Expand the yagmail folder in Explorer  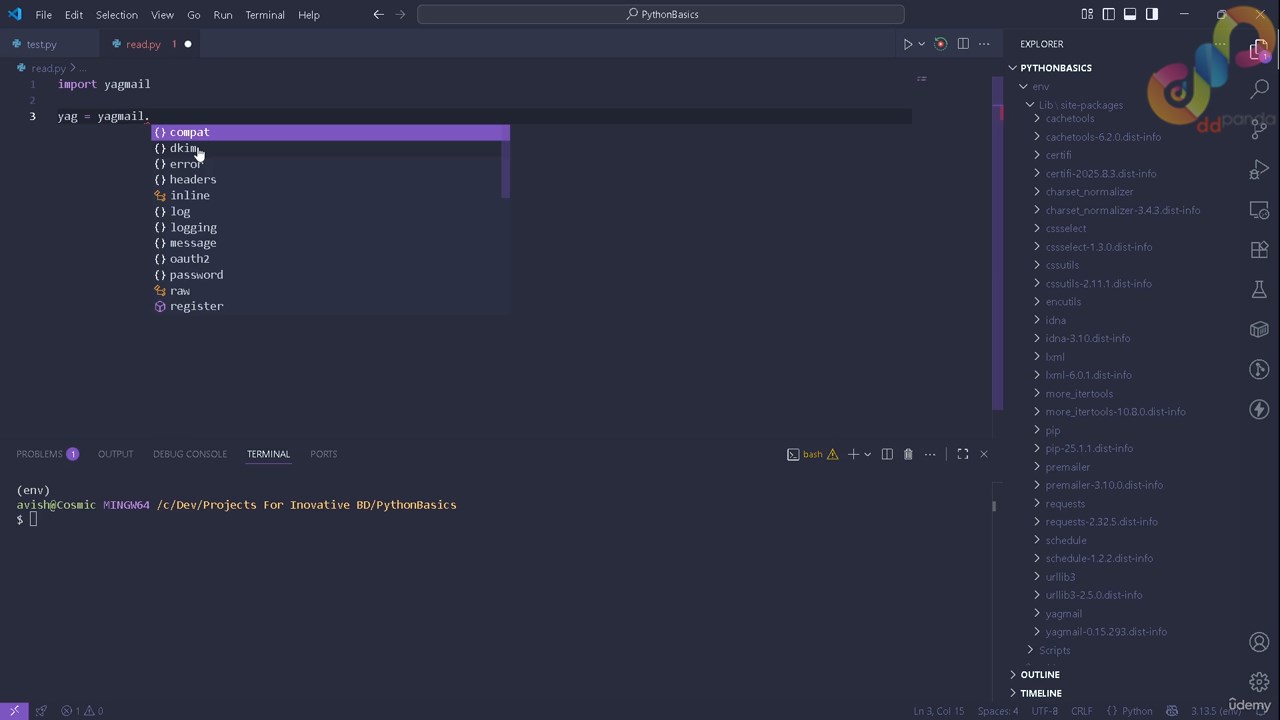coord(1063,613)
